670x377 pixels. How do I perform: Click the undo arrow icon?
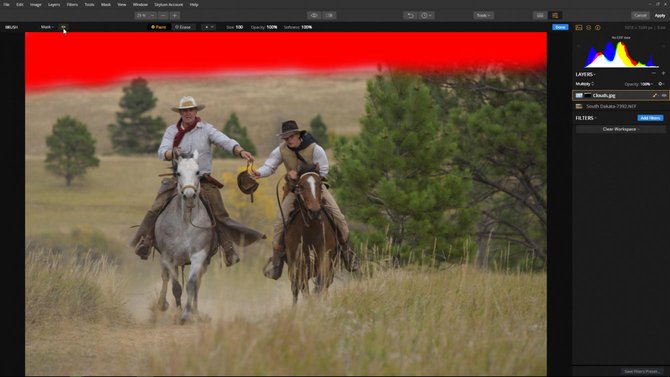(x=410, y=15)
